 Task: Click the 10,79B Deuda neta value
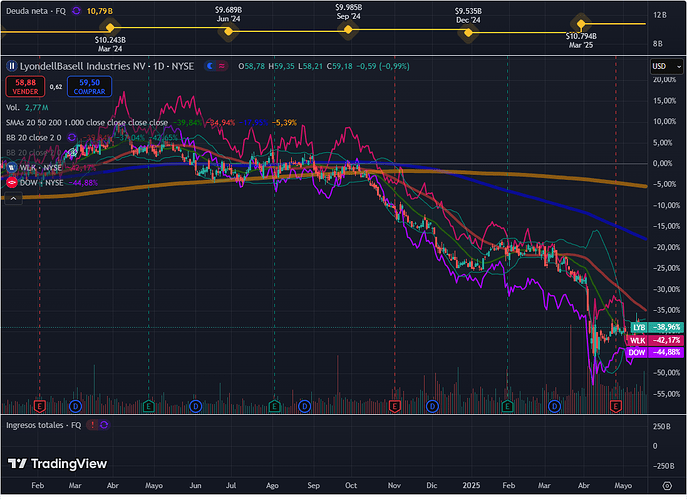[99, 11]
